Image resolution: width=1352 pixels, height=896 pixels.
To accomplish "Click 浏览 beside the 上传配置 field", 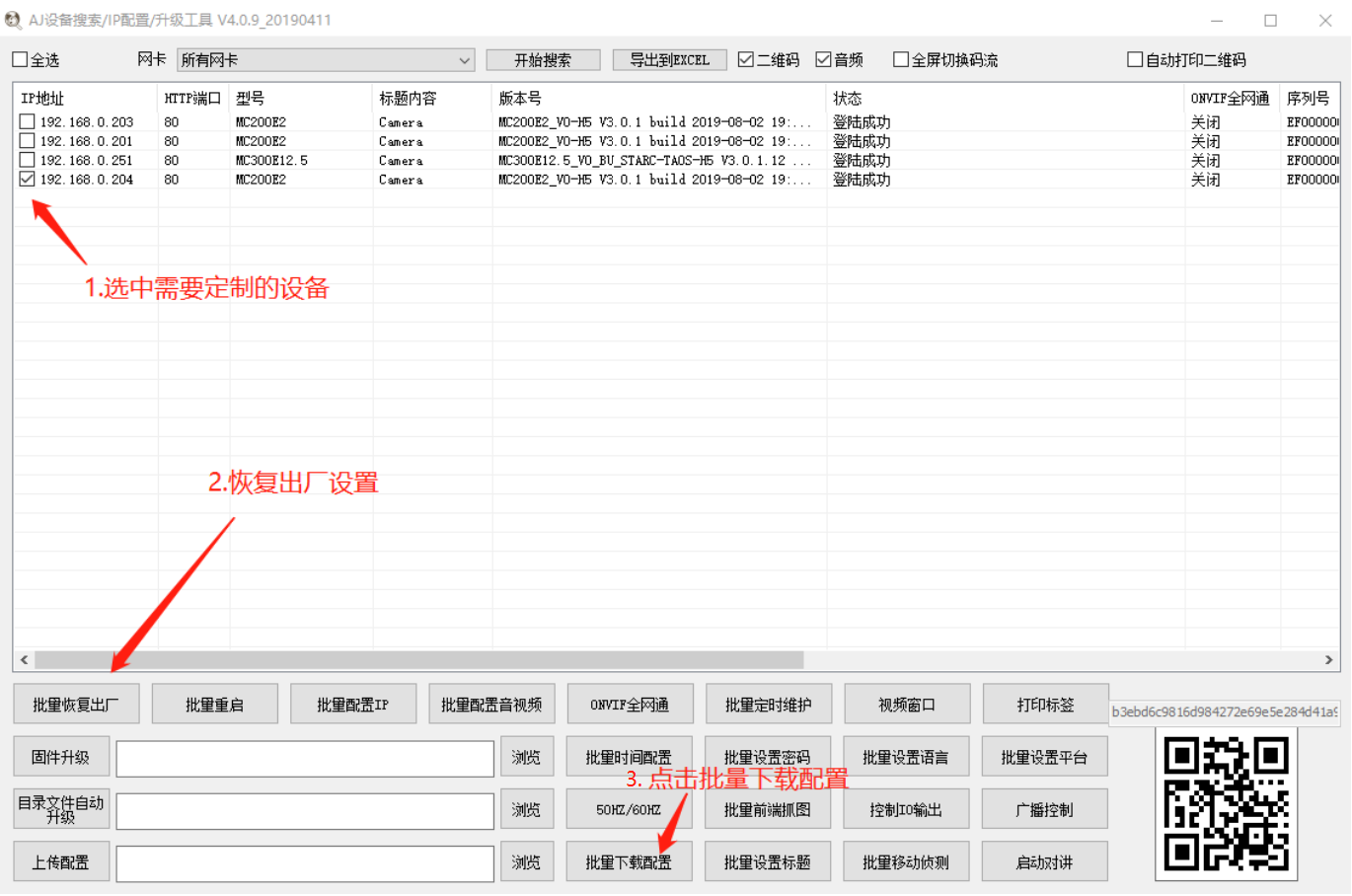I will point(526,862).
